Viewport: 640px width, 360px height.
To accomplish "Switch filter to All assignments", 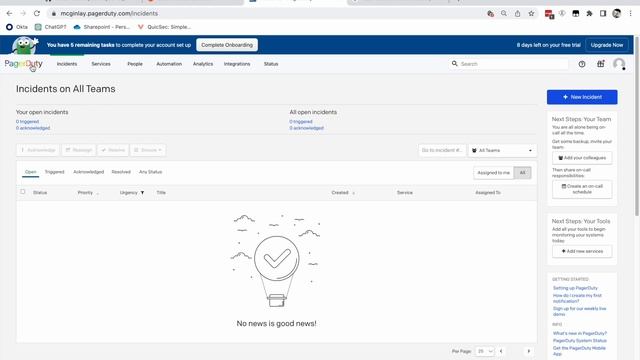I will click(x=522, y=173).
